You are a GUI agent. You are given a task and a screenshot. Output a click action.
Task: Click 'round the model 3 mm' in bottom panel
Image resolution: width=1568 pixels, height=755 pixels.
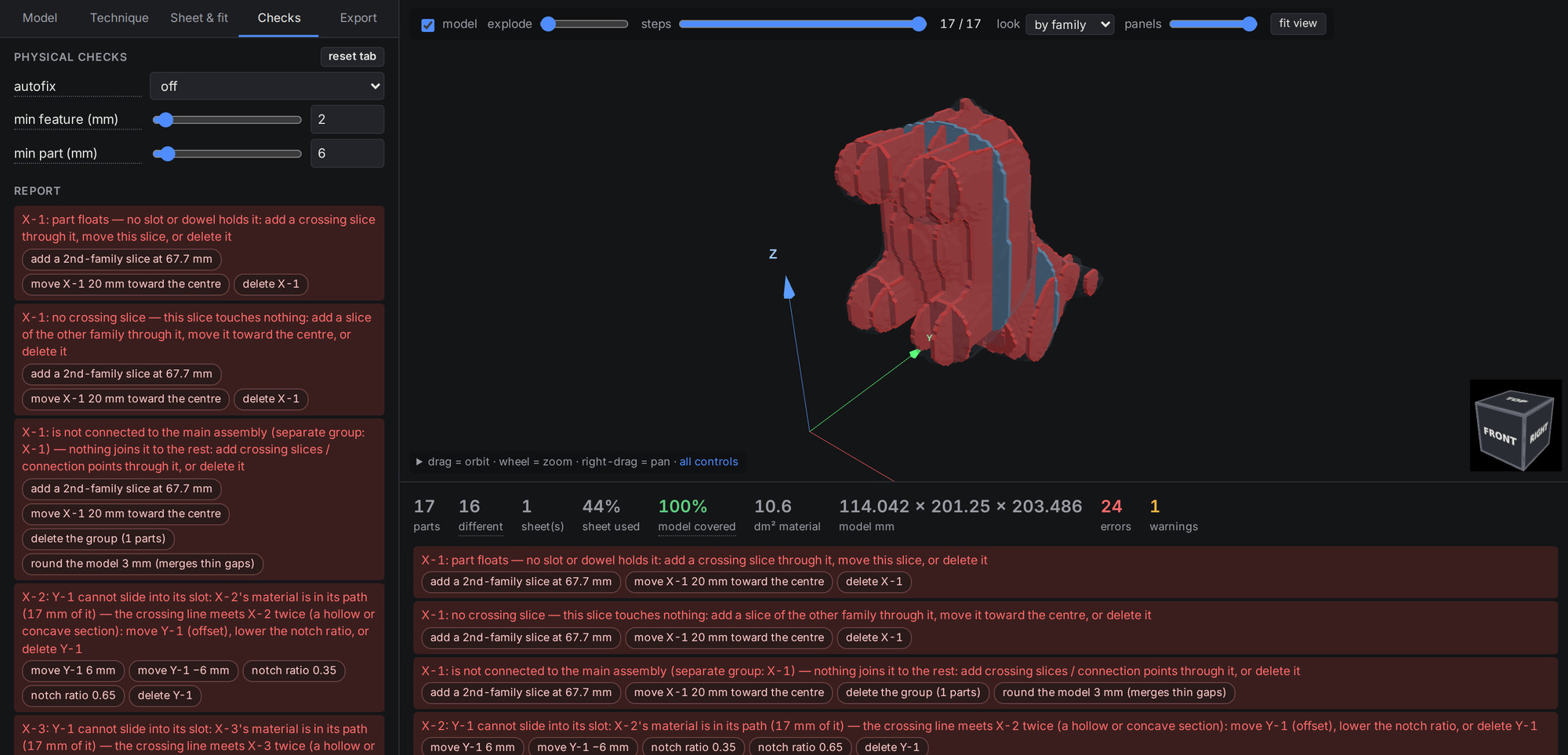pyautogui.click(x=1114, y=692)
